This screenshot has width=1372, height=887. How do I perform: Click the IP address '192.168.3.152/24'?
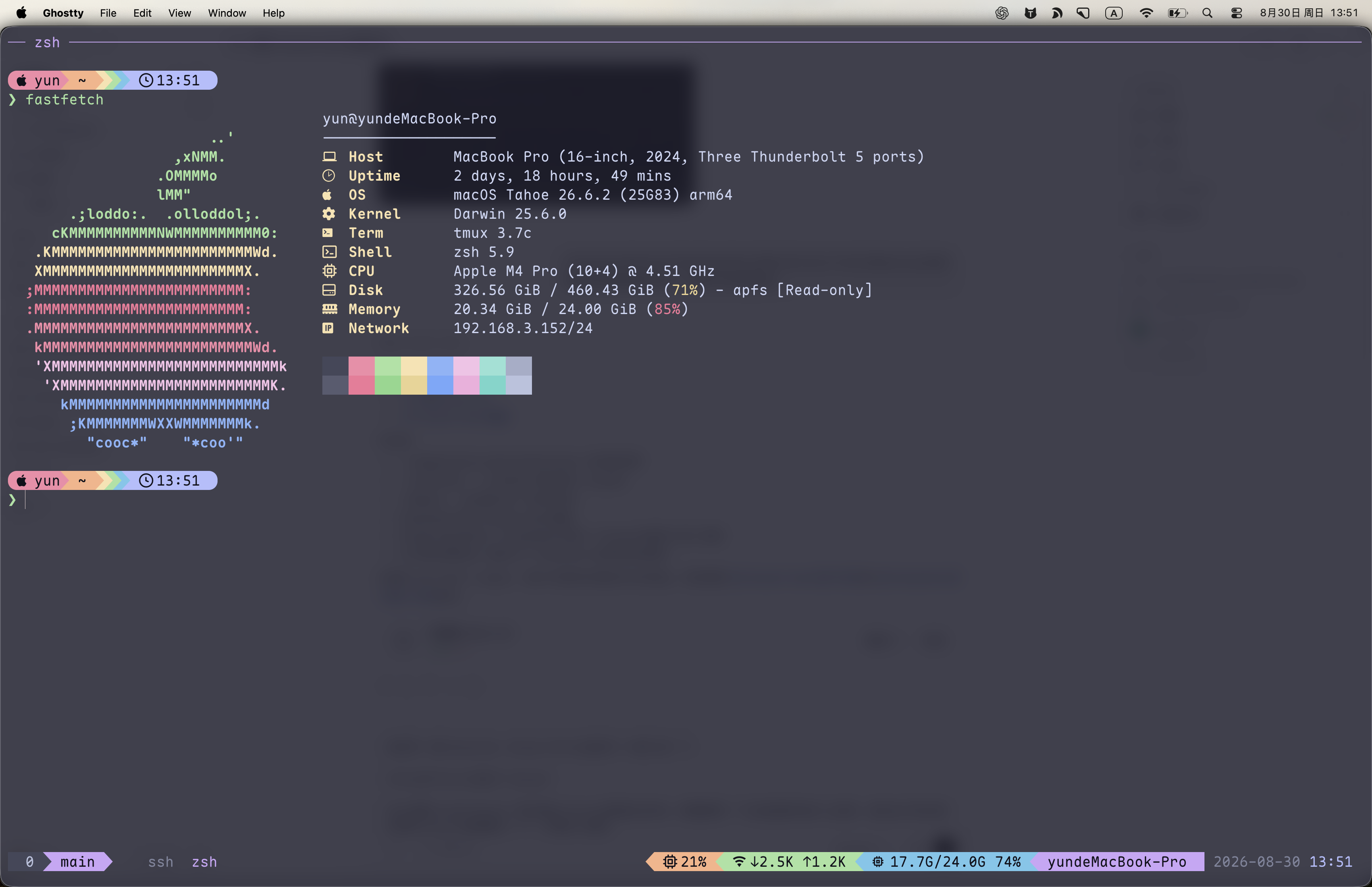[x=523, y=328]
